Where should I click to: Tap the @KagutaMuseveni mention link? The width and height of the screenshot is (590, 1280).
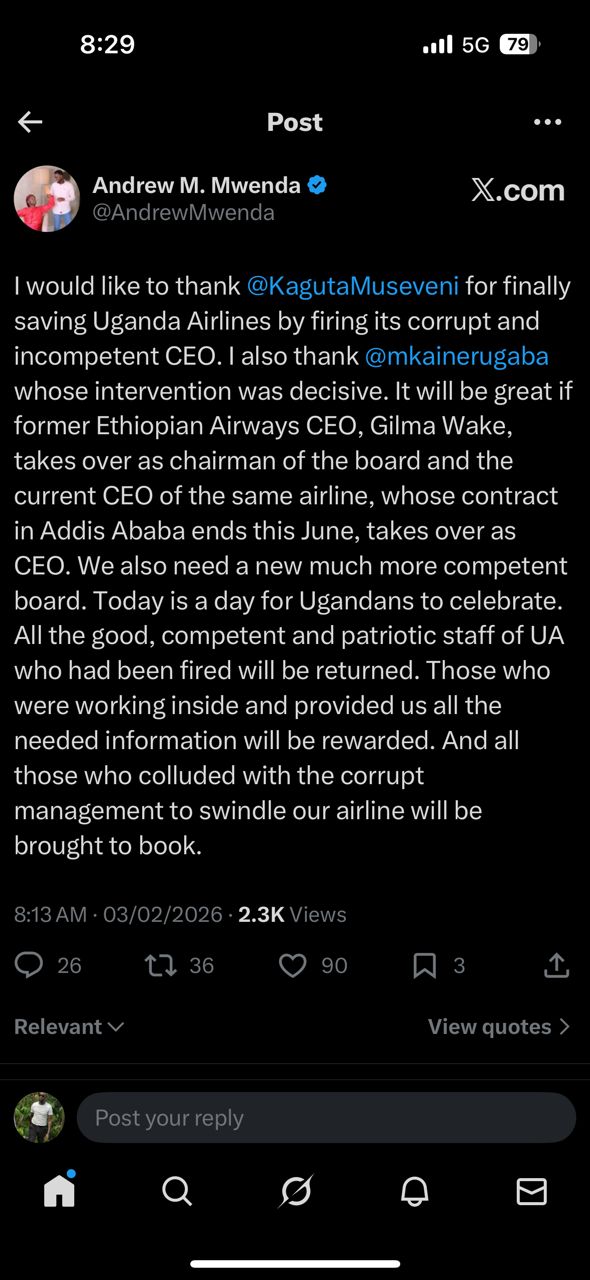point(353,286)
